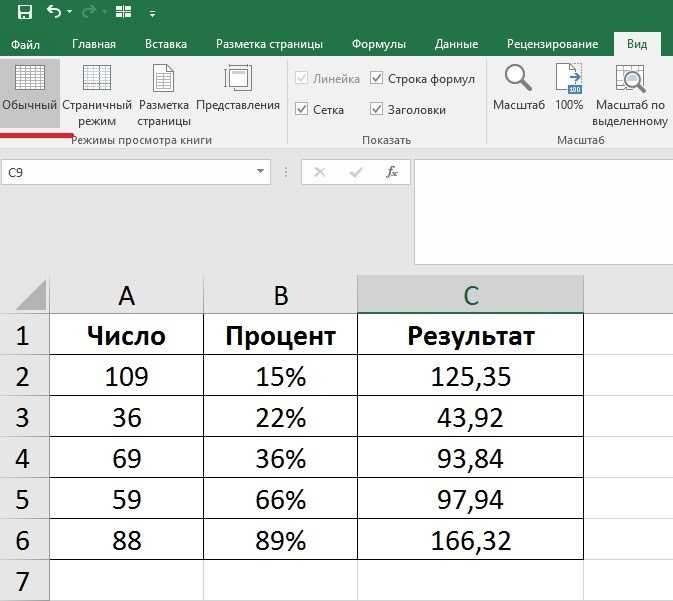Select cell containing 43,92
This screenshot has height=601, width=673.
click(x=470, y=416)
